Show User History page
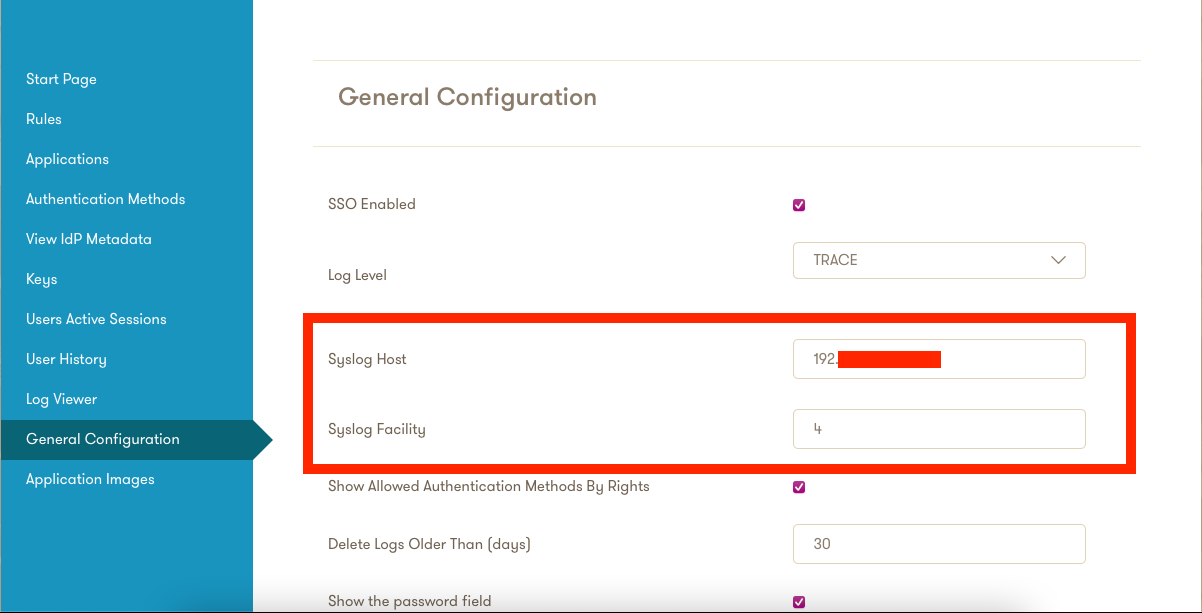Viewport: 1202px width, 613px height. 66,359
